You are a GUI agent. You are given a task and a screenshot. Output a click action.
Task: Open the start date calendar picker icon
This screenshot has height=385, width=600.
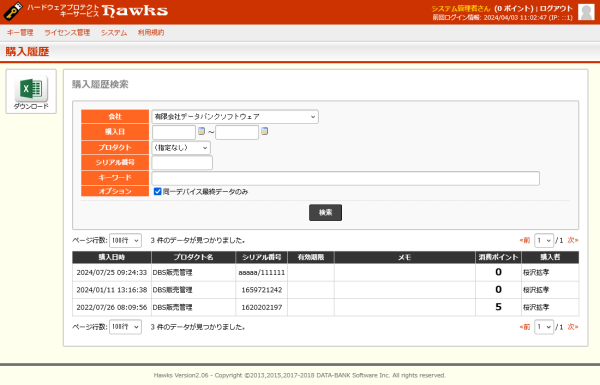[201, 131]
